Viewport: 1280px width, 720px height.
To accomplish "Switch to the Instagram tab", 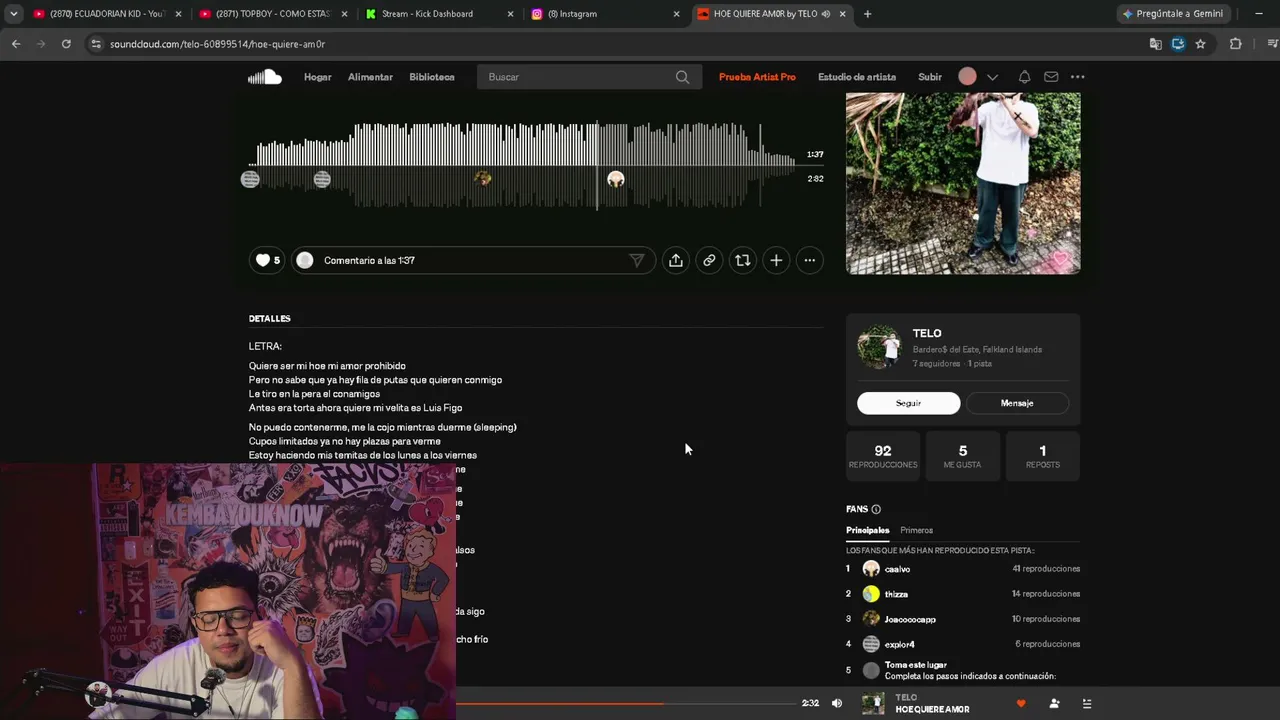I will (x=605, y=14).
